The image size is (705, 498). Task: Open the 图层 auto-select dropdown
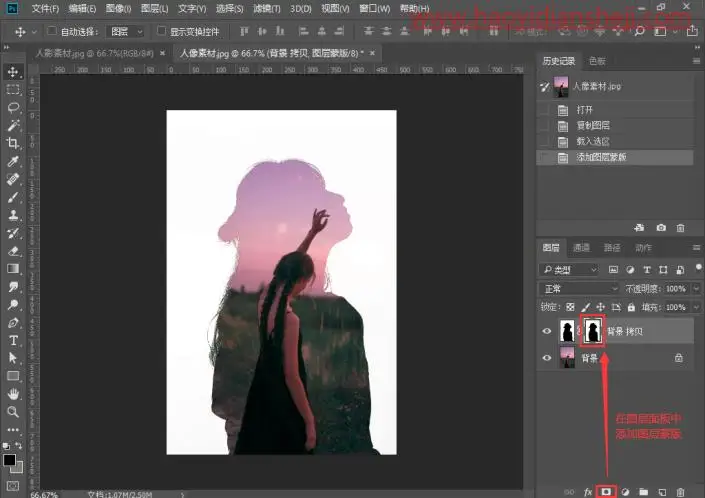click(x=125, y=31)
